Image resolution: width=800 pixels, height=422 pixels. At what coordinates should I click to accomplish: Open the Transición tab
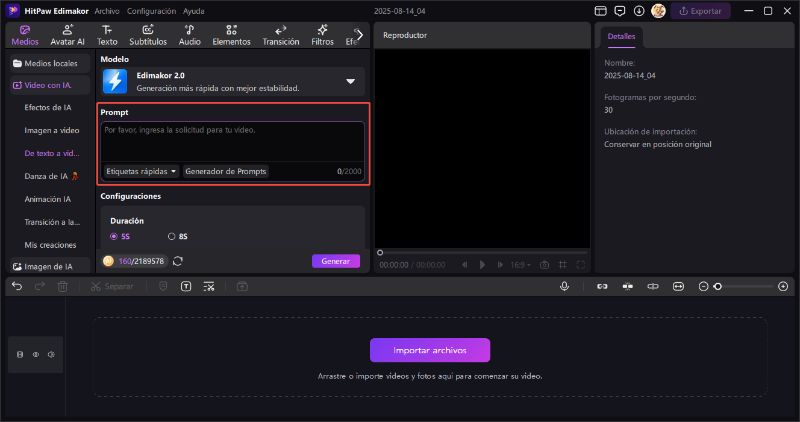tap(281, 36)
